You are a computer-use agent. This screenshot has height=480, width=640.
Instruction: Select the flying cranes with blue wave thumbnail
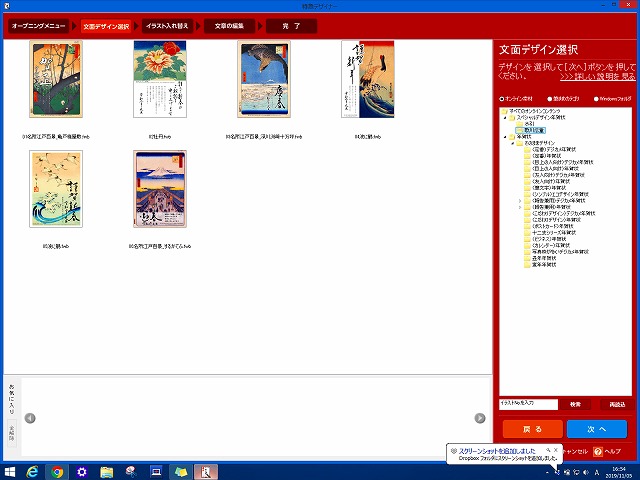pyautogui.click(x=56, y=189)
